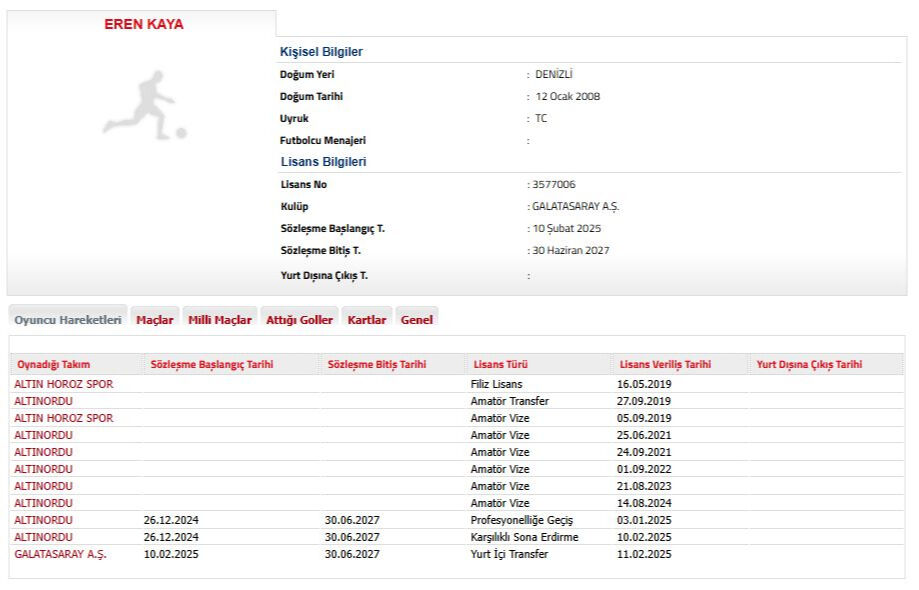Open the first ALTIN HOROZ SPOR link
919x590 pixels.
coord(64,384)
